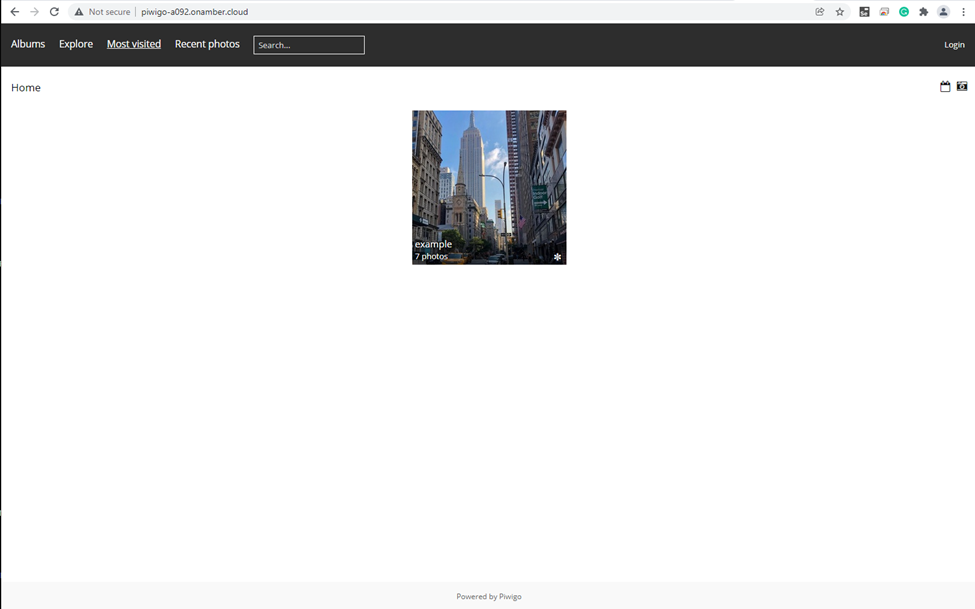This screenshot has height=609, width=975.
Task: Click the 7 photos caption
Action: tap(431, 256)
